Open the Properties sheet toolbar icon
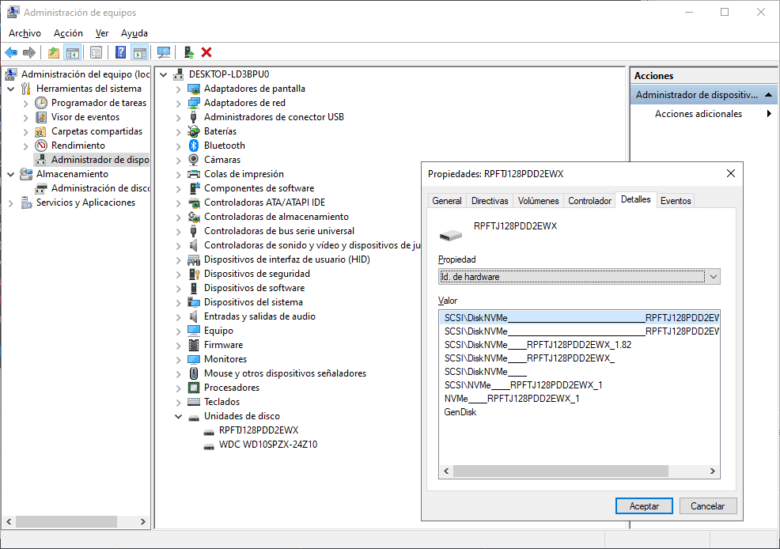 96,52
